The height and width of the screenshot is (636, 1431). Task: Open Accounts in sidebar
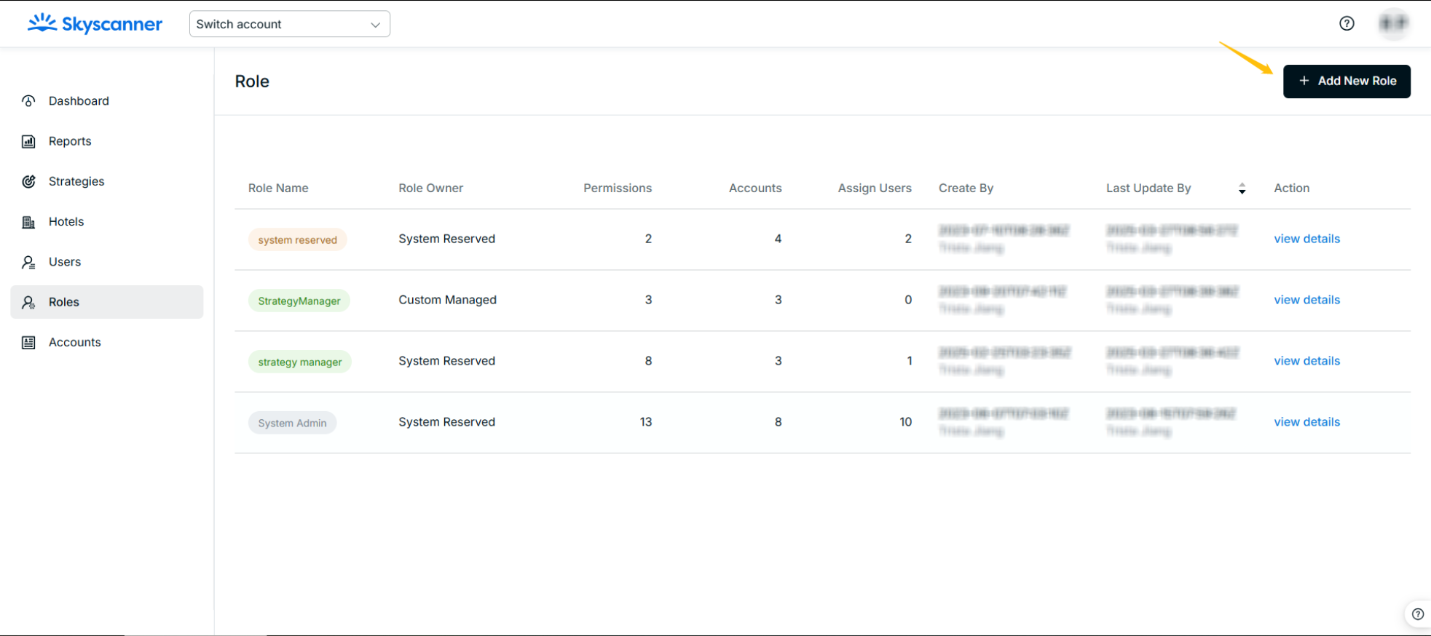(x=107, y=342)
